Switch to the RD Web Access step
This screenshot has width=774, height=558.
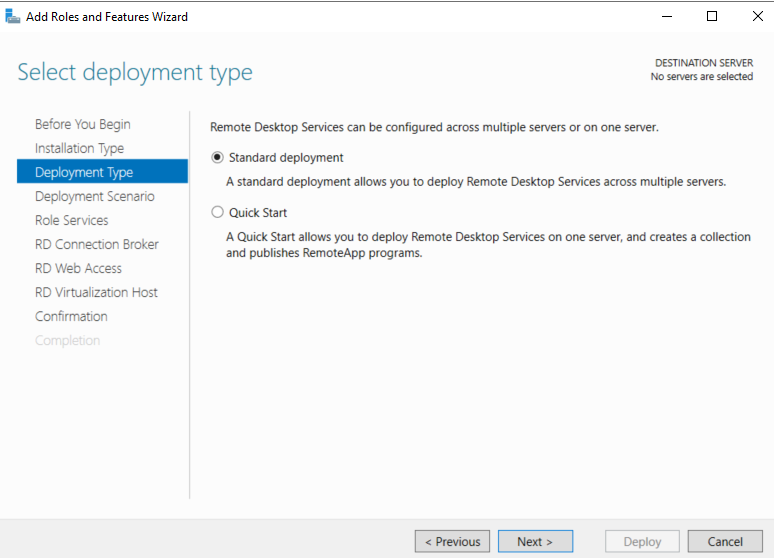[78, 268]
